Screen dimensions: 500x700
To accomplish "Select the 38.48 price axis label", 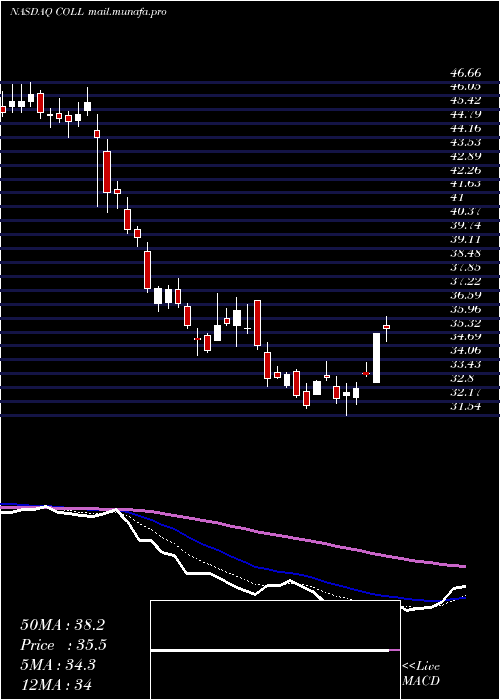I will click(465, 253).
